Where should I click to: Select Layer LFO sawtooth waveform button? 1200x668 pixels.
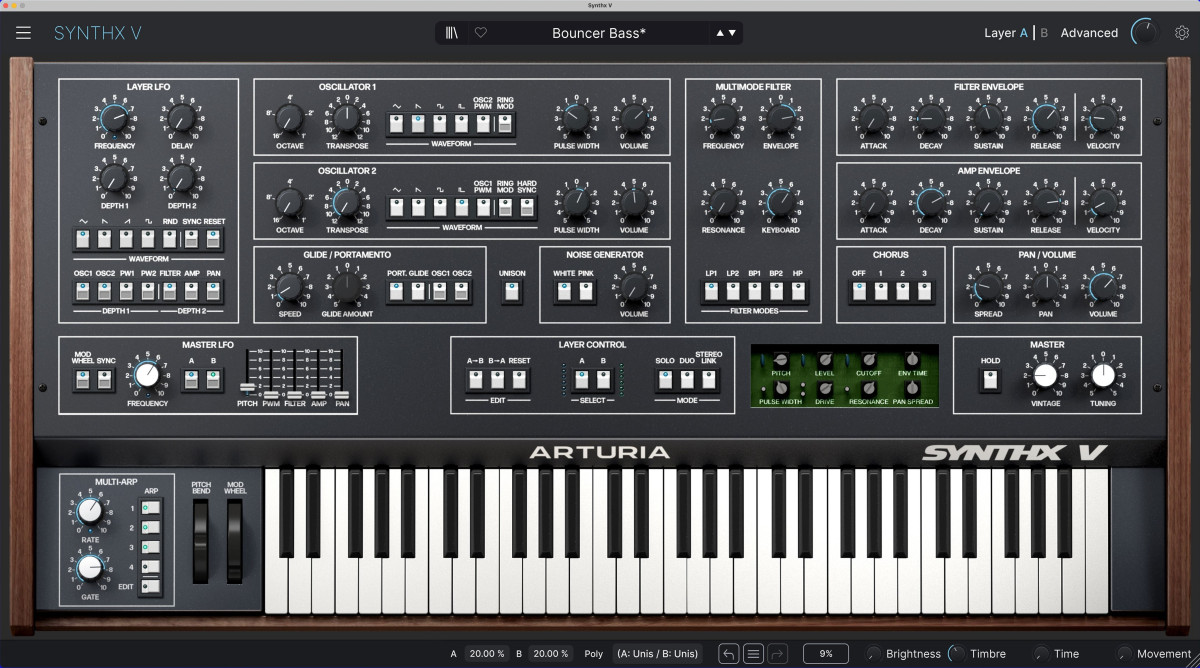106,239
